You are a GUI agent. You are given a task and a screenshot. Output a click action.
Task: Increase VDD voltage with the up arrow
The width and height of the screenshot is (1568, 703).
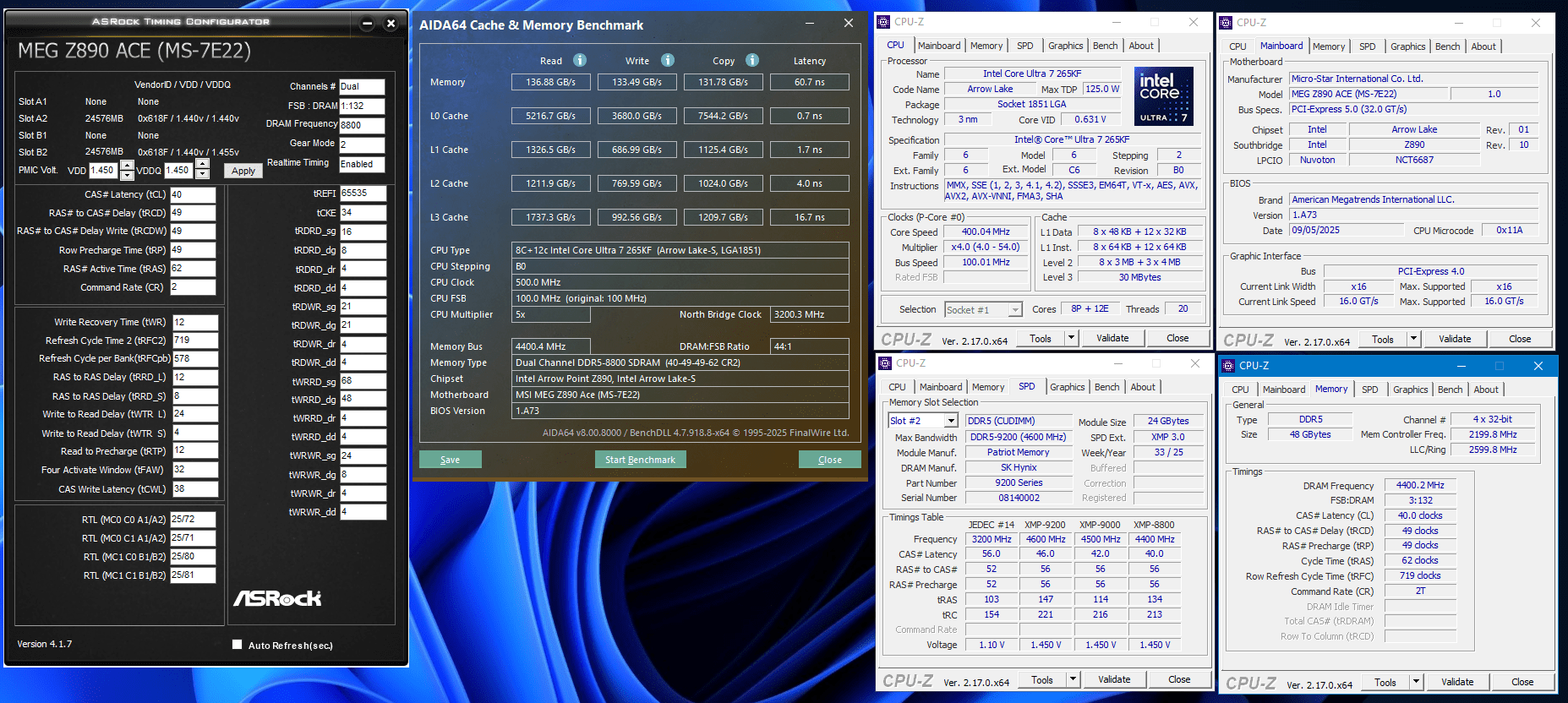(127, 165)
